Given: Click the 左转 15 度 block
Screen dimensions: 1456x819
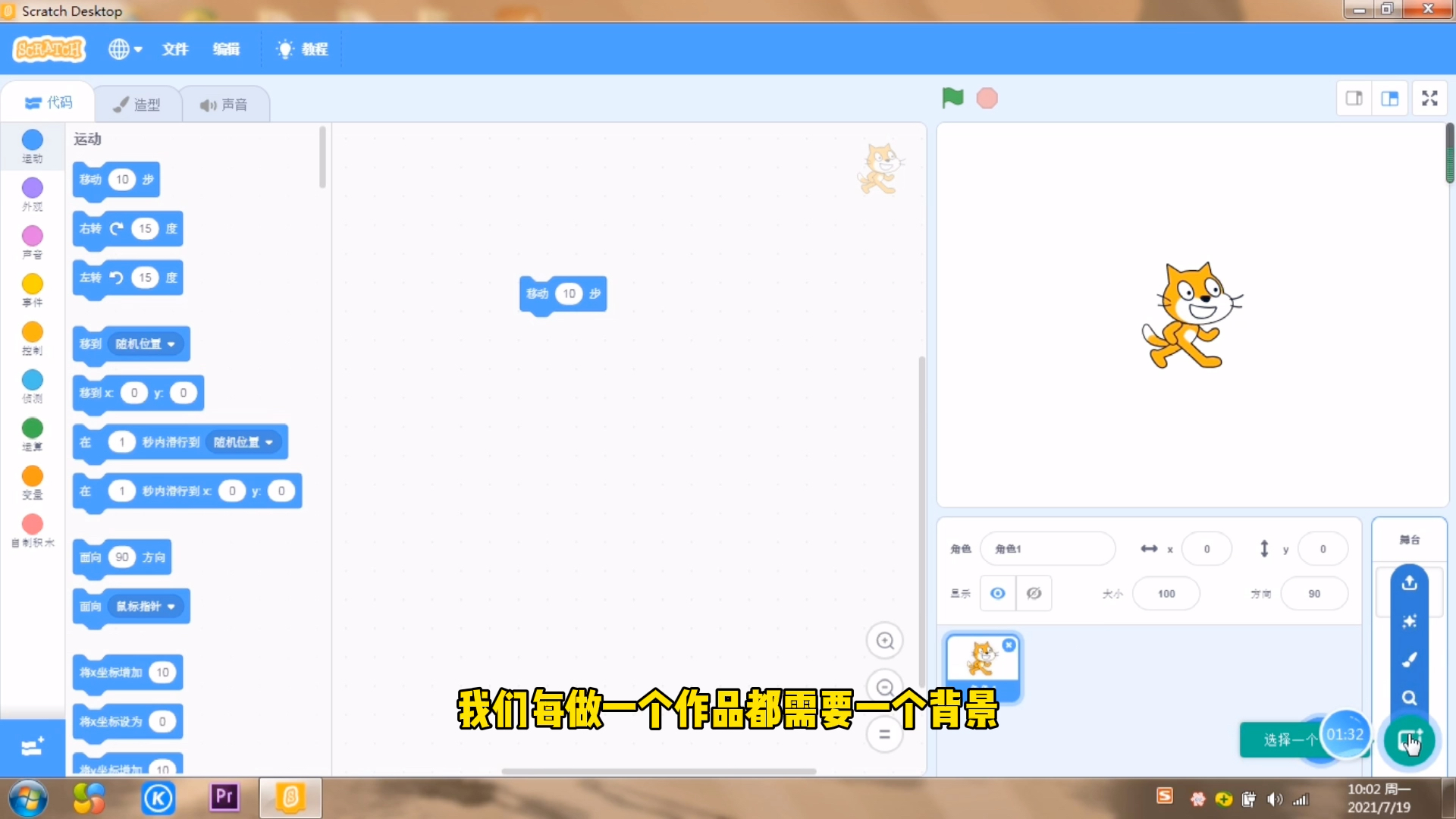Looking at the screenshot, I should click(91, 278).
